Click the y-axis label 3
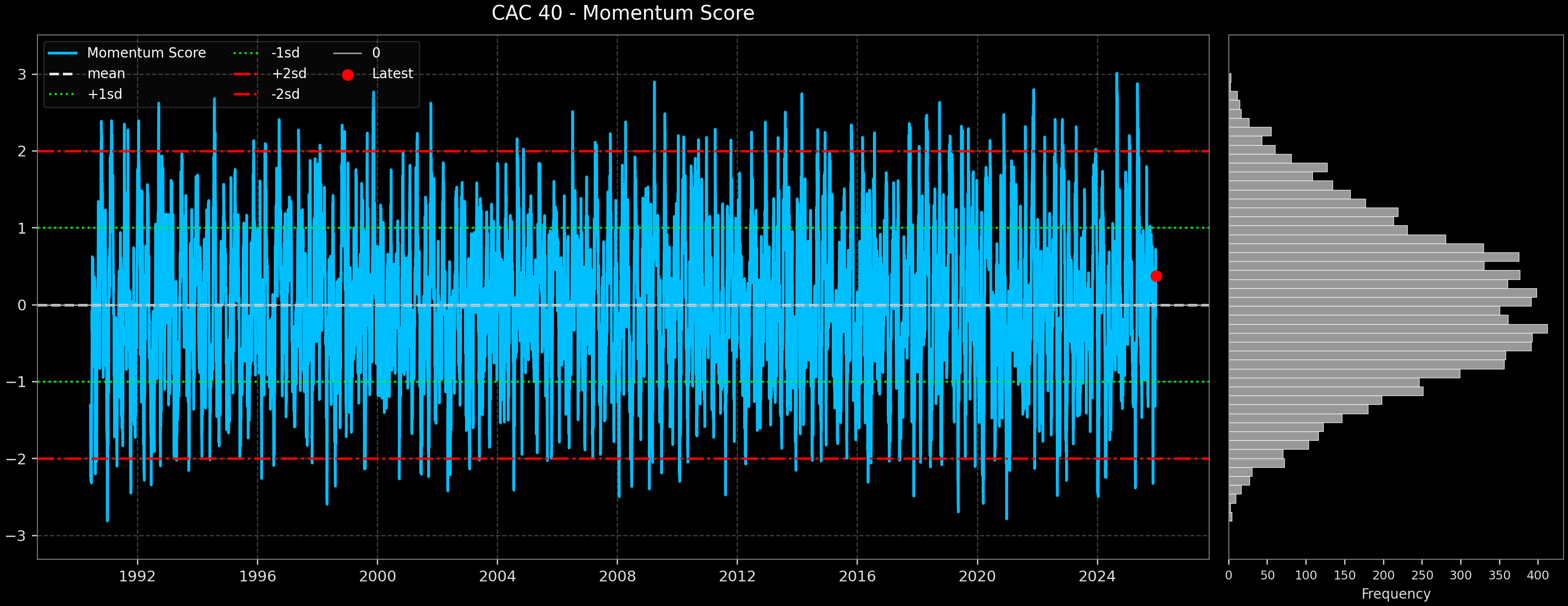The width and height of the screenshot is (1568, 606). click(22, 74)
